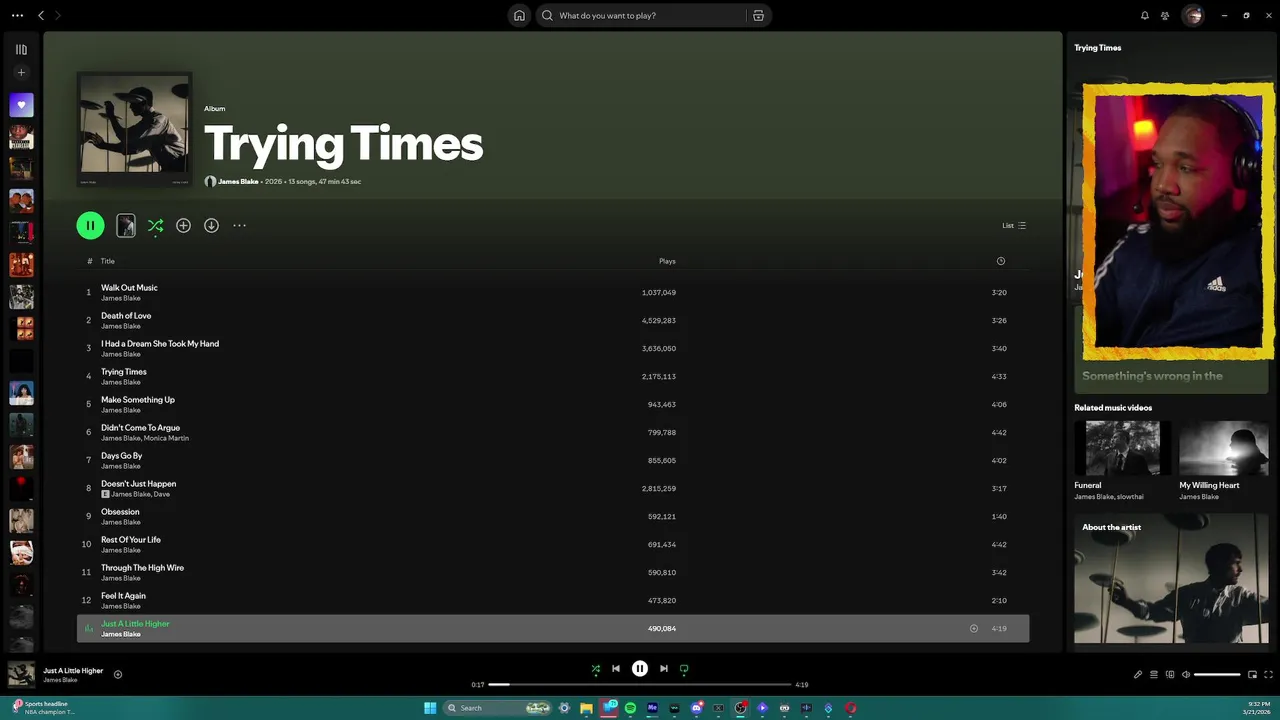Open Liked Songs in the sidebar
The width and height of the screenshot is (1280, 720).
coord(21,105)
